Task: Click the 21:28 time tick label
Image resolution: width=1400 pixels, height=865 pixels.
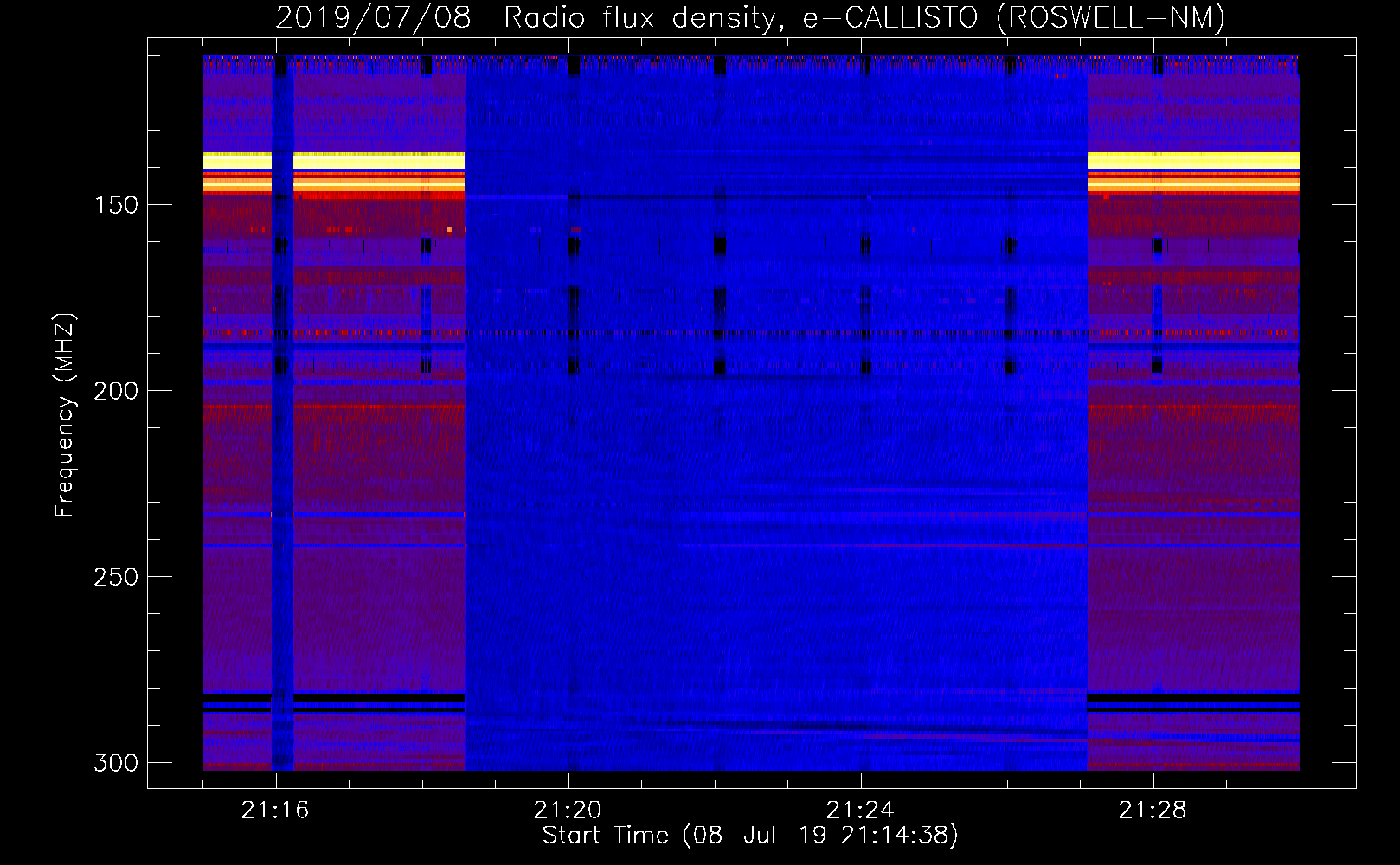Action: tap(1153, 811)
